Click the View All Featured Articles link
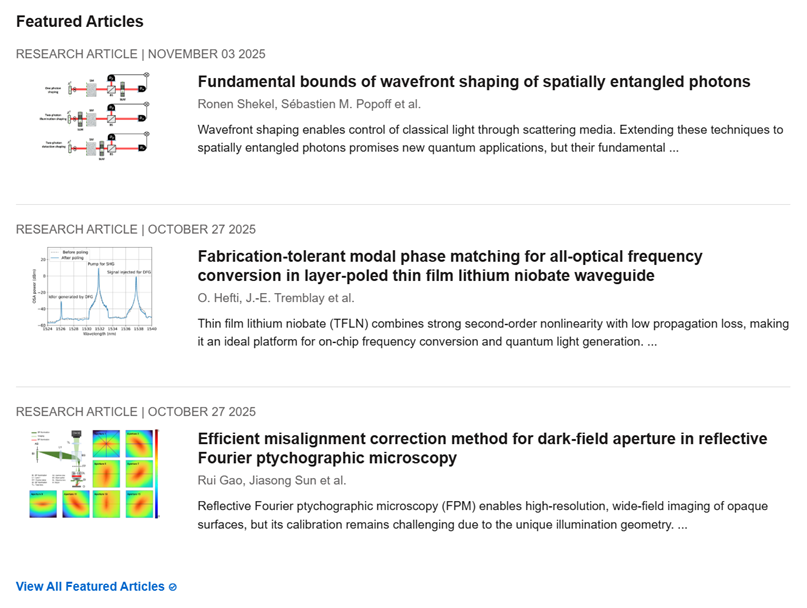This screenshot has height=608, width=807. (90, 587)
